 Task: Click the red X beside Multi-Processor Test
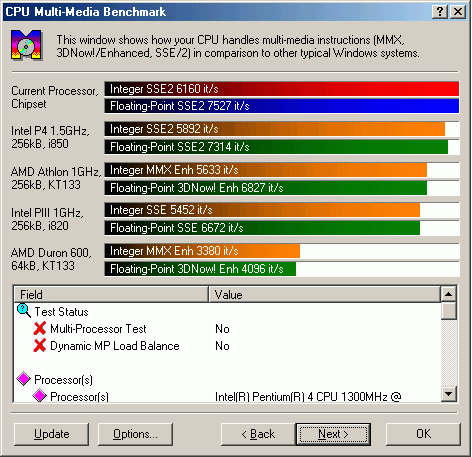[x=40, y=328]
